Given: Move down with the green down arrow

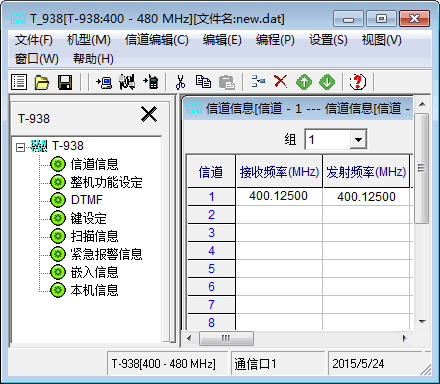Looking at the screenshot, I should [327, 82].
